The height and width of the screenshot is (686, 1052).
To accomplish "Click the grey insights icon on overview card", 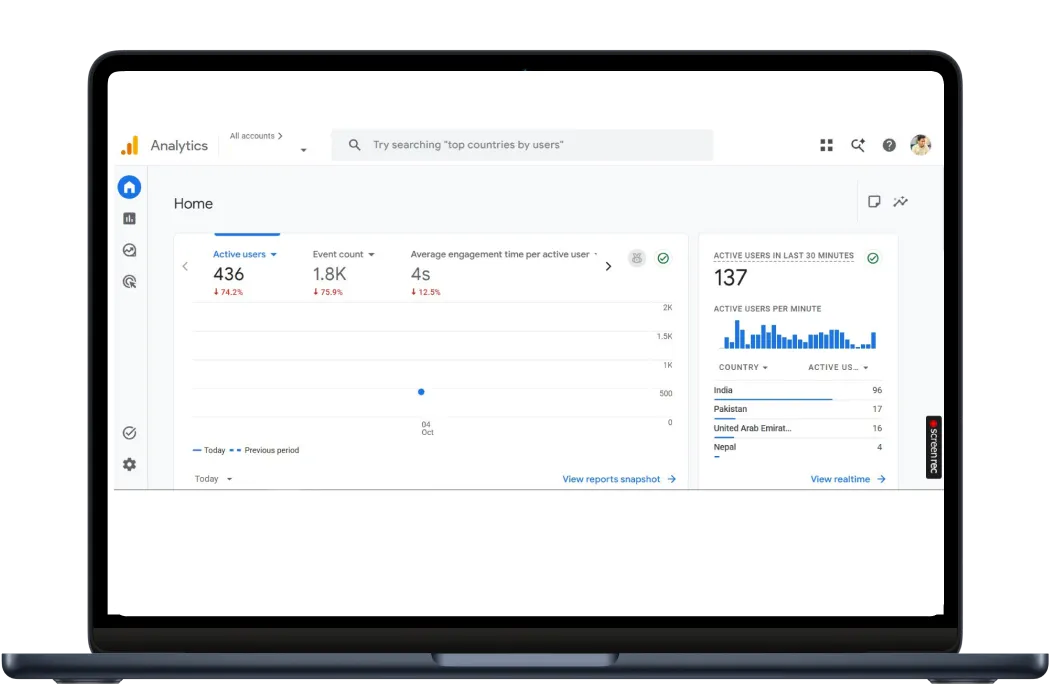I will (x=637, y=258).
